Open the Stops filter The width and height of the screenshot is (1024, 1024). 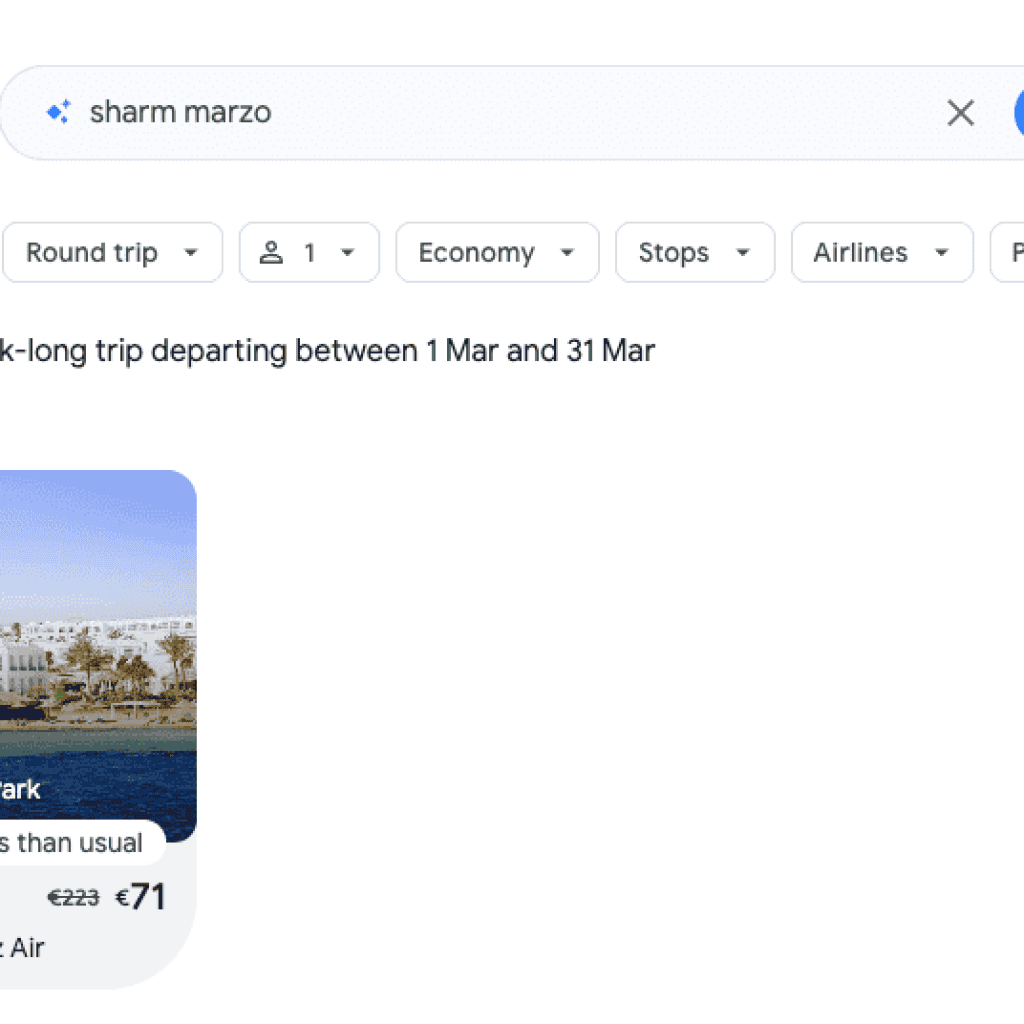coord(695,253)
